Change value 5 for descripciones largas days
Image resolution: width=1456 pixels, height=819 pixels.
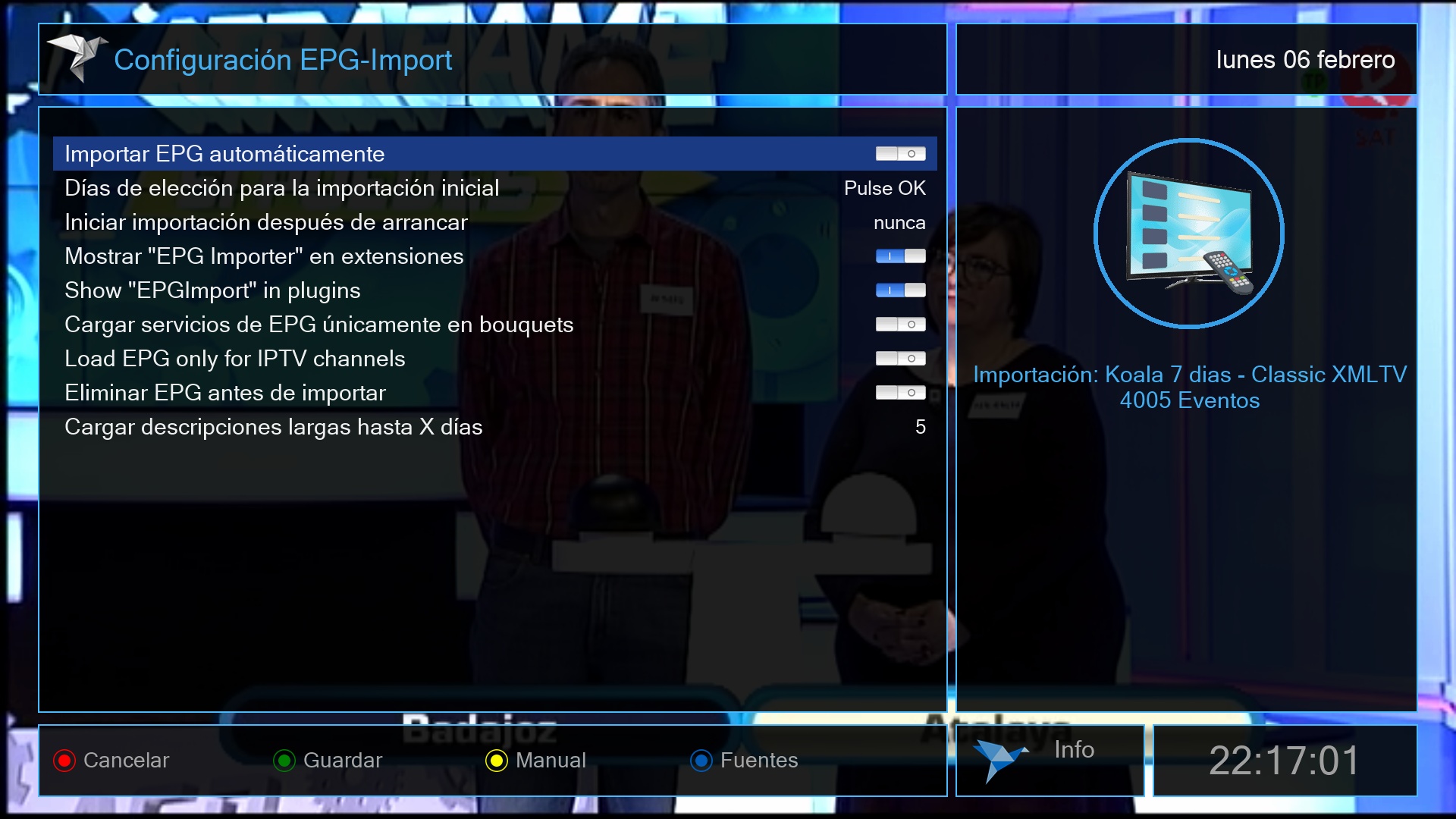coord(920,427)
